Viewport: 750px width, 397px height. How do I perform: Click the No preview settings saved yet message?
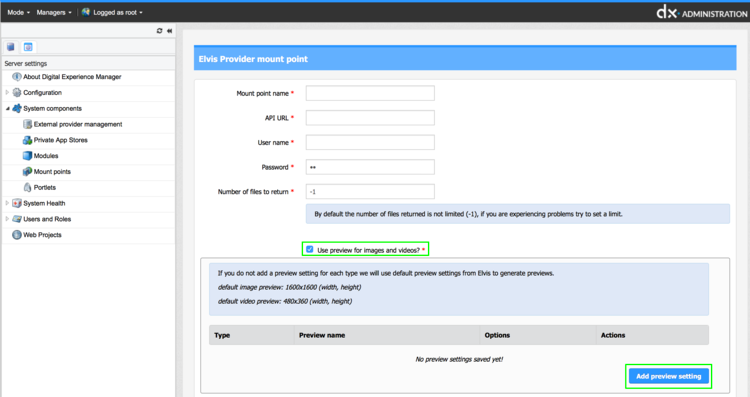(x=459, y=359)
